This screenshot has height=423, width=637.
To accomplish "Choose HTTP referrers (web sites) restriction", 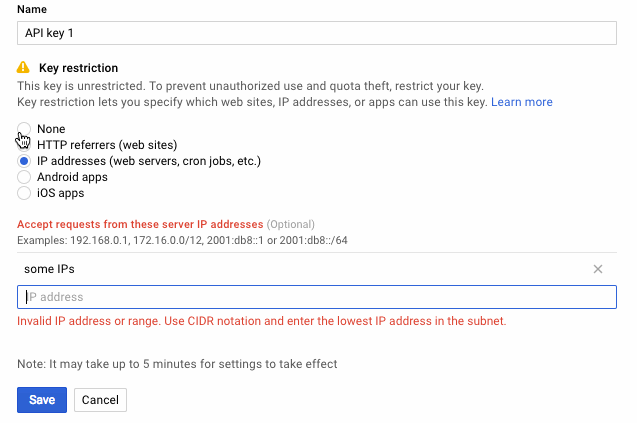I will click(24, 145).
